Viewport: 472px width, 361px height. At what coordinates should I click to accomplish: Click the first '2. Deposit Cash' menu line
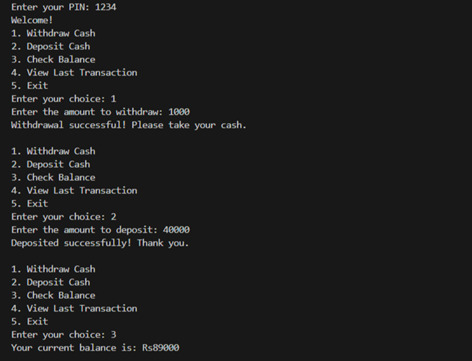(x=51, y=46)
